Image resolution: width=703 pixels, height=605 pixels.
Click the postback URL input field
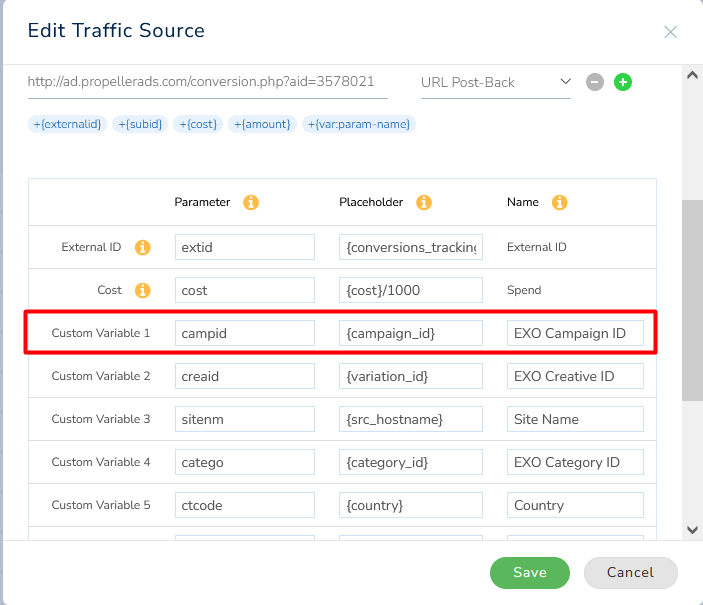click(x=208, y=82)
